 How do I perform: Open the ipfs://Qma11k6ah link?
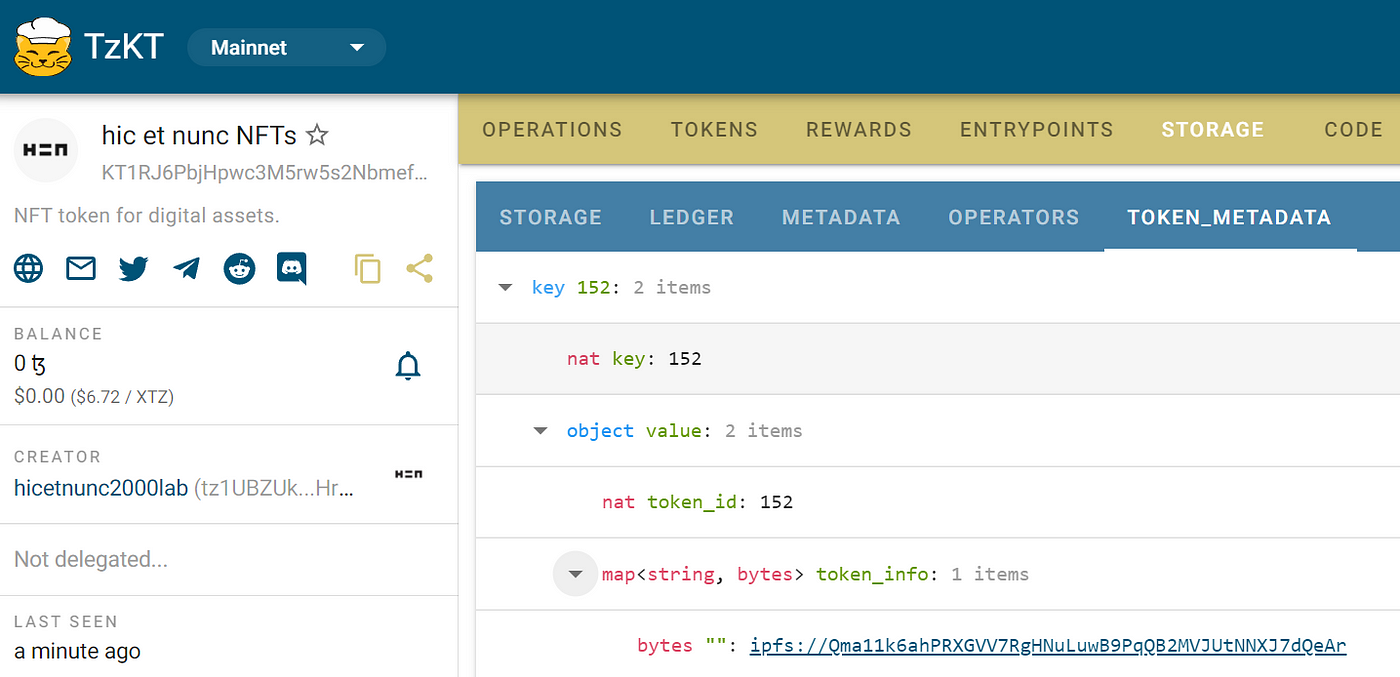tap(1048, 645)
